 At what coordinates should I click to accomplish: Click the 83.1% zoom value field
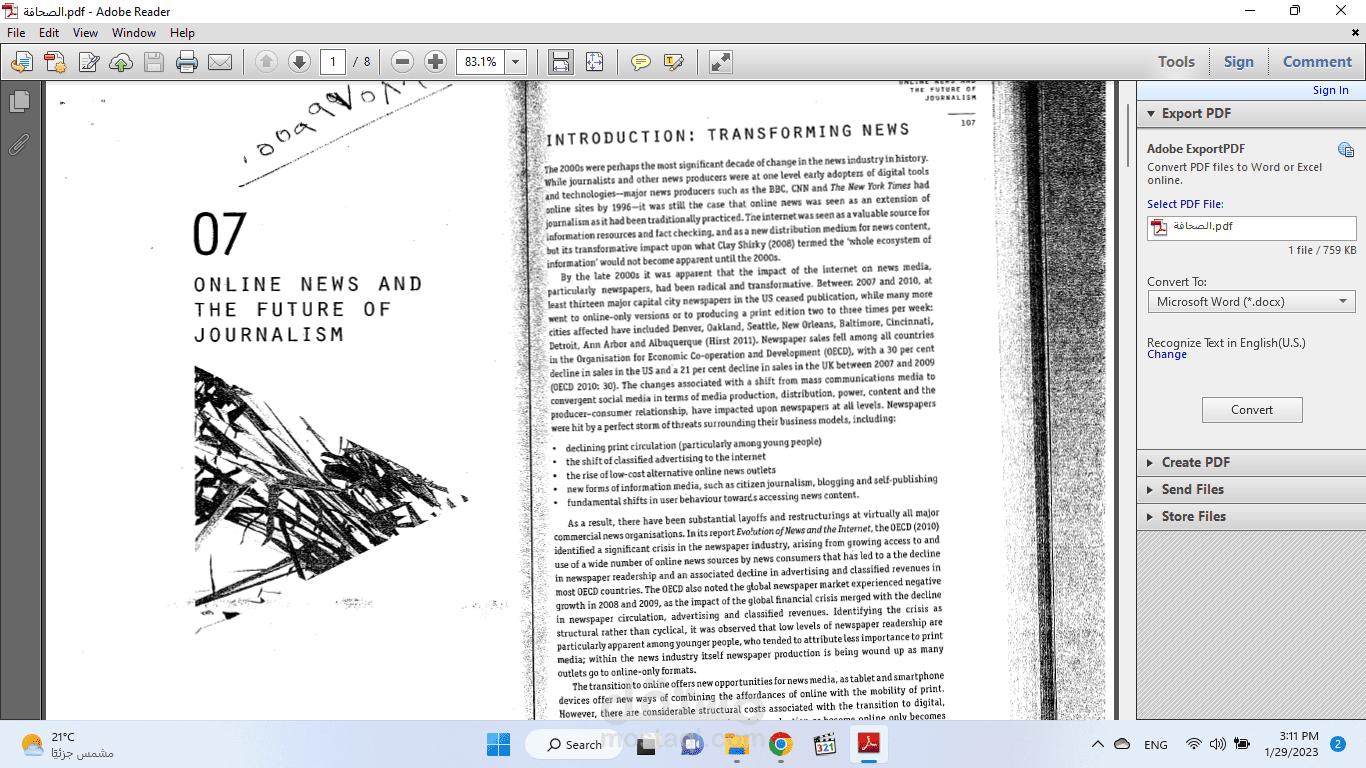[x=481, y=62]
